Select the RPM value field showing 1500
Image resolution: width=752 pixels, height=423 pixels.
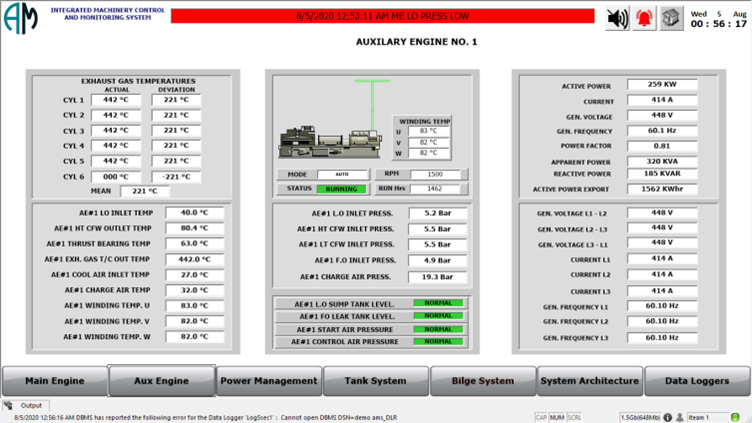point(435,174)
